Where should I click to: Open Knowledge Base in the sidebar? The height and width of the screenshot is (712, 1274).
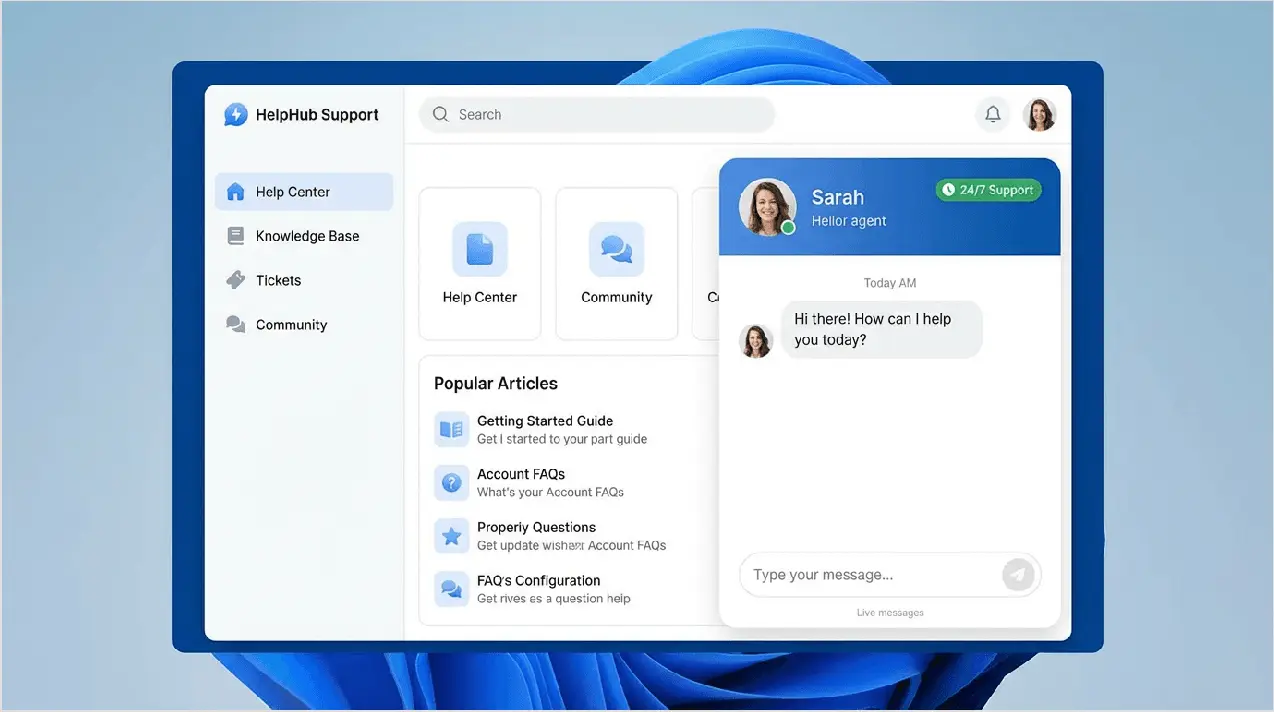[304, 236]
